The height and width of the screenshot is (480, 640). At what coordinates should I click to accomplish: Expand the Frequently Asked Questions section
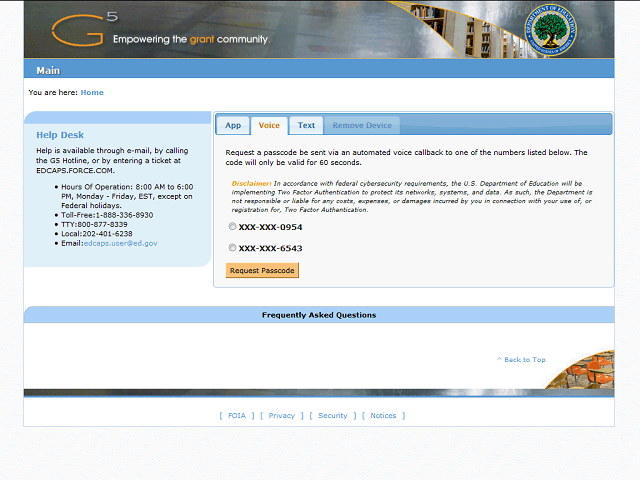pos(319,315)
